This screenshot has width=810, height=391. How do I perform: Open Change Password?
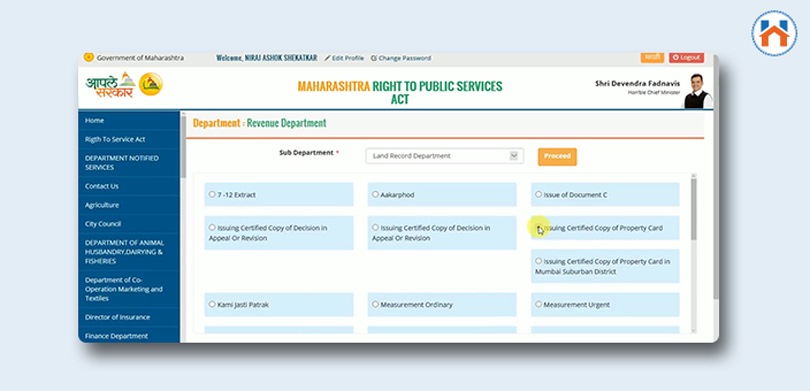pos(401,58)
